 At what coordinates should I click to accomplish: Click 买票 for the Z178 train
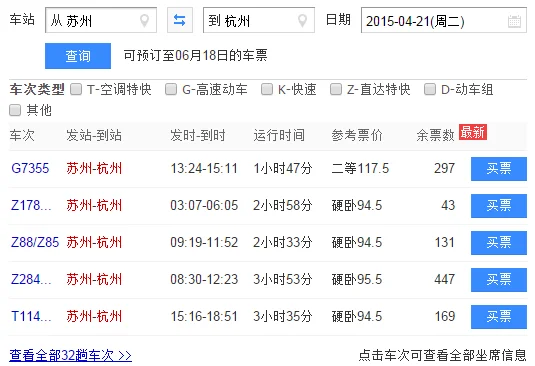(499, 206)
